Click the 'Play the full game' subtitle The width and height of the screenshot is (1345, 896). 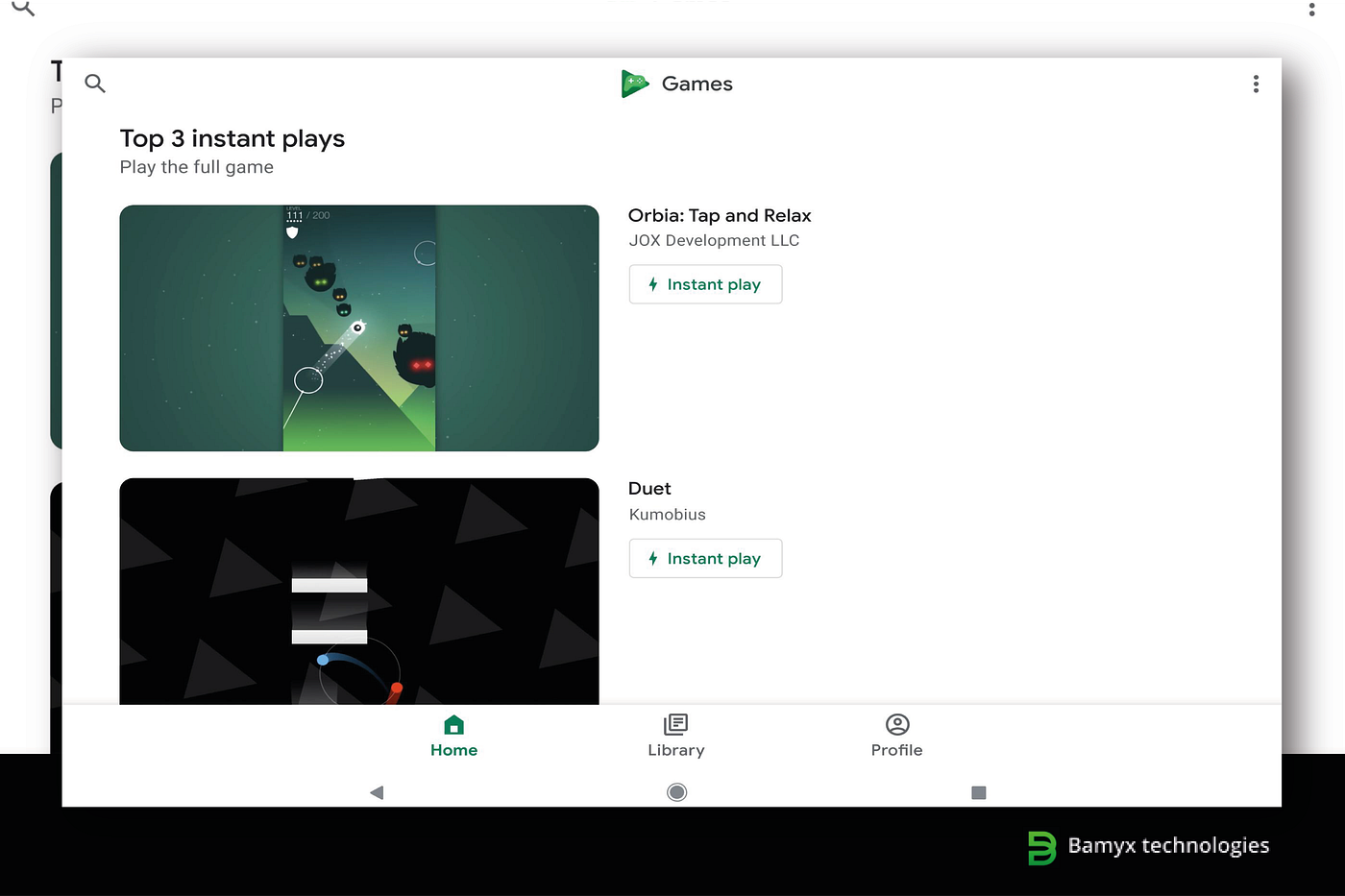click(x=197, y=167)
